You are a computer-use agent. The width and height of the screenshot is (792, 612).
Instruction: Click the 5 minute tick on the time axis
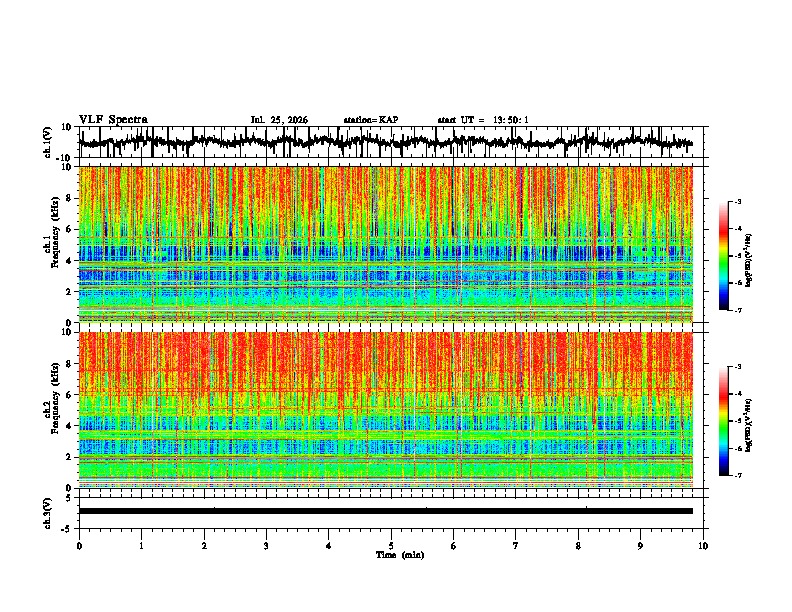(x=391, y=546)
